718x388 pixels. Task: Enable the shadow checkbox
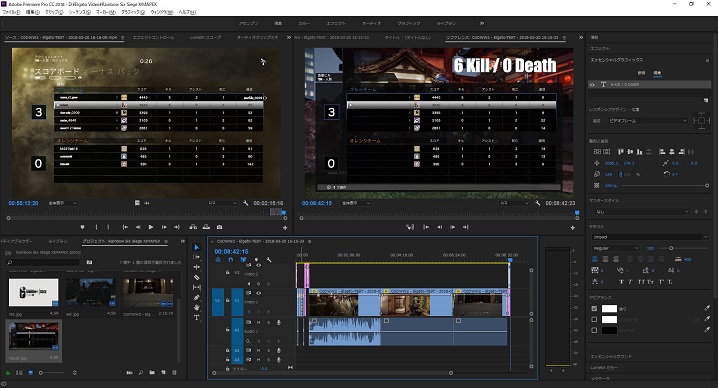coord(594,330)
